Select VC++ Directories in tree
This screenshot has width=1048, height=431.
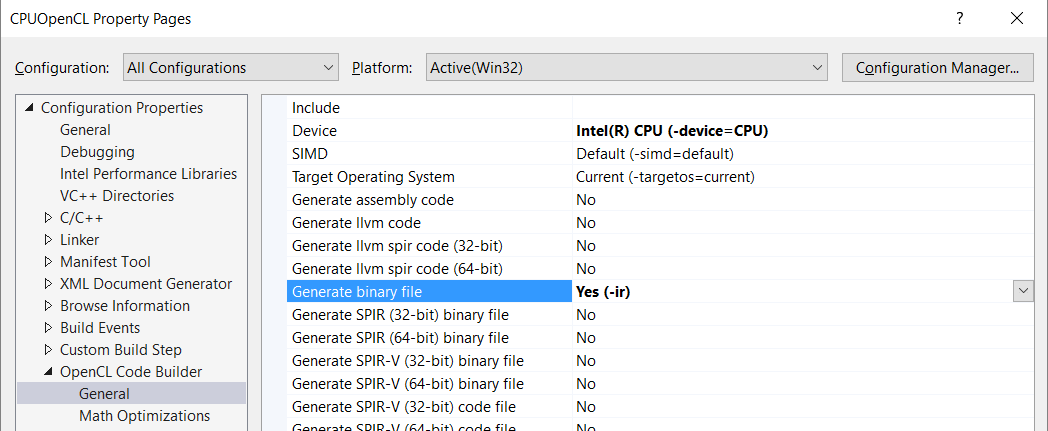116,196
